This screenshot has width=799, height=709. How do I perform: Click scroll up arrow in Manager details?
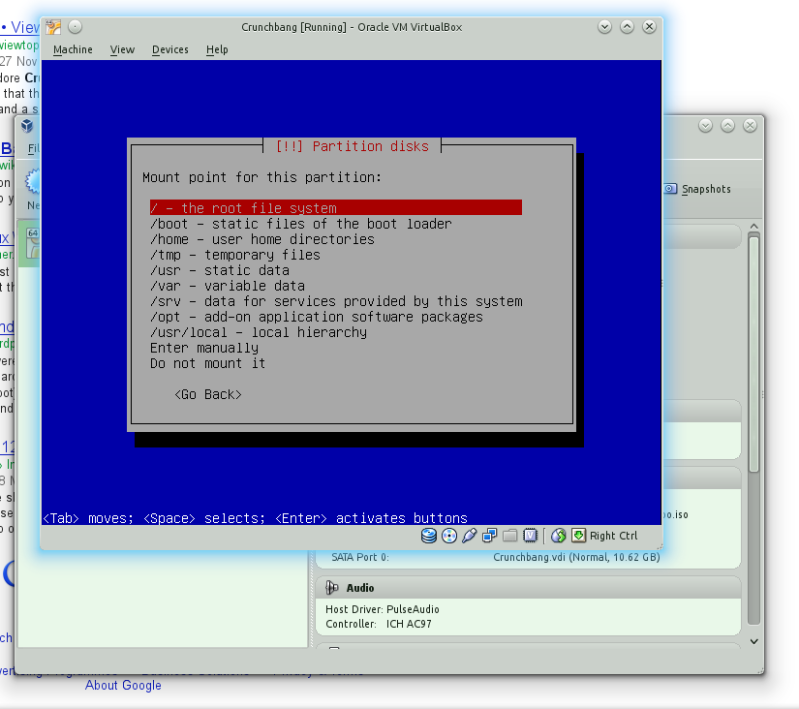pyautogui.click(x=754, y=226)
